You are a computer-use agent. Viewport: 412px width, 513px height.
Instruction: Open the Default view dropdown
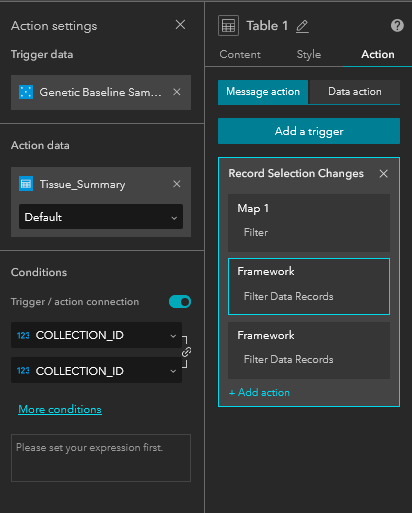(x=101, y=217)
